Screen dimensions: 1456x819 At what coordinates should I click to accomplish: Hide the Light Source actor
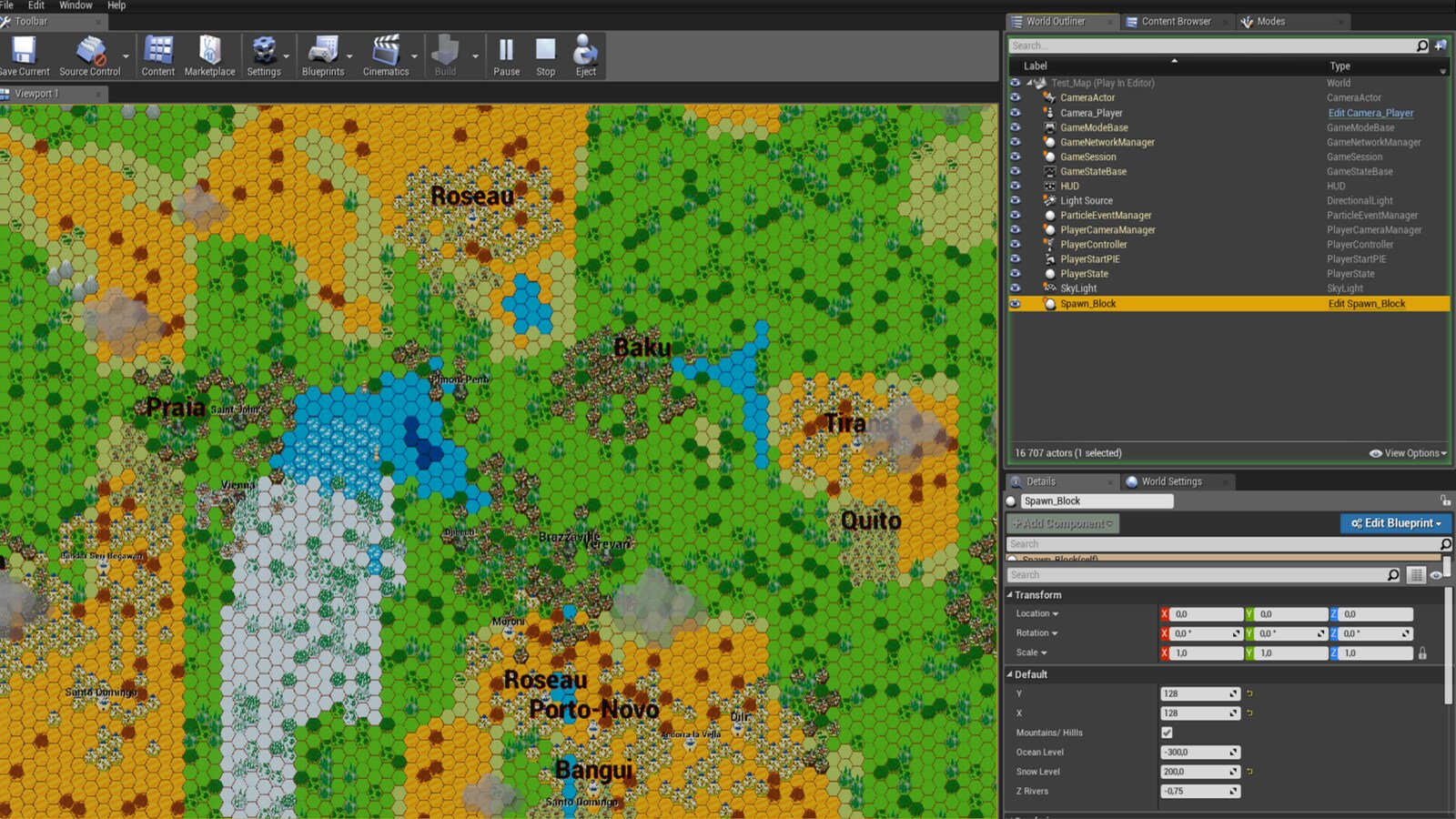click(1015, 200)
